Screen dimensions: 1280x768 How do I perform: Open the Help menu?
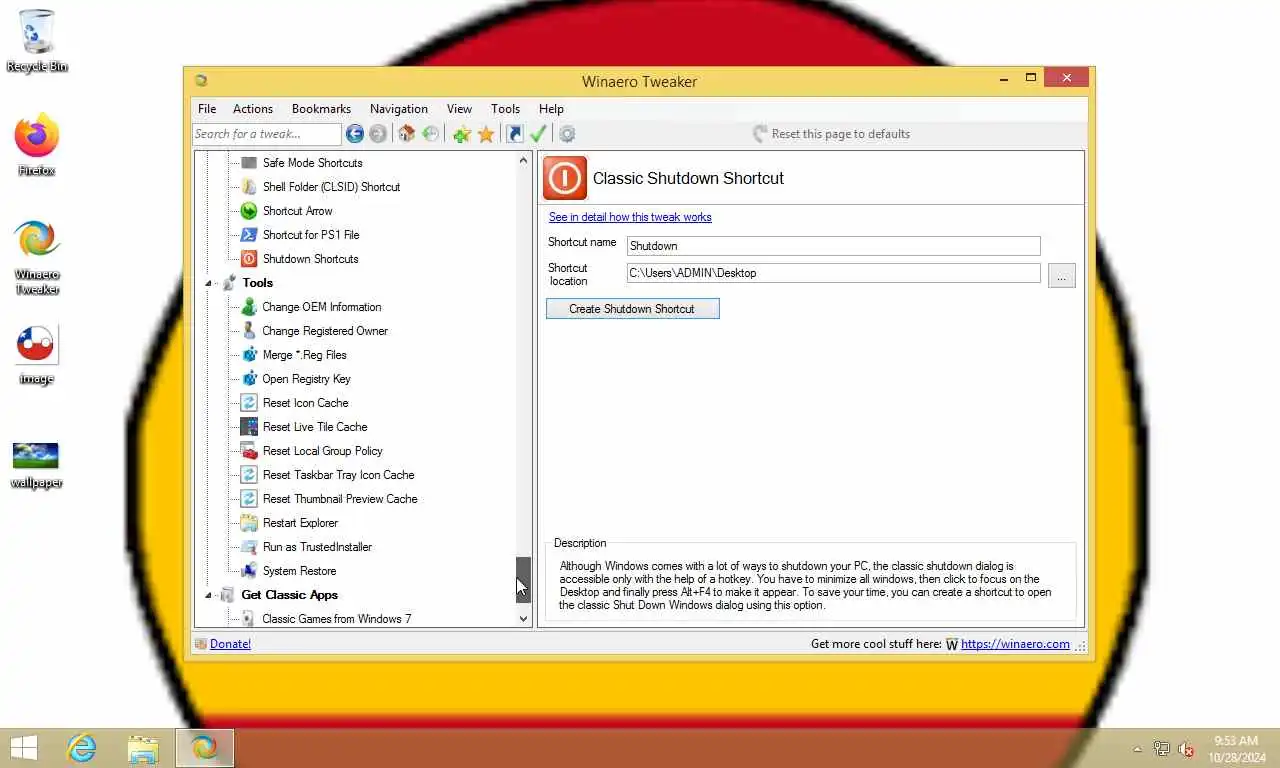click(x=551, y=109)
